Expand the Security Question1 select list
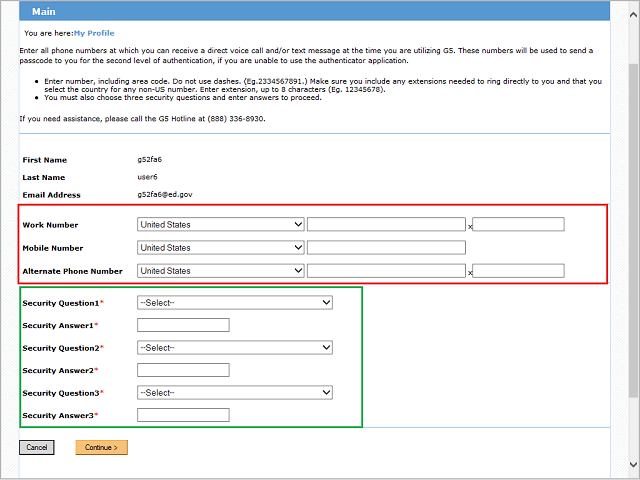Viewport: 640px width, 480px height. tap(235, 302)
